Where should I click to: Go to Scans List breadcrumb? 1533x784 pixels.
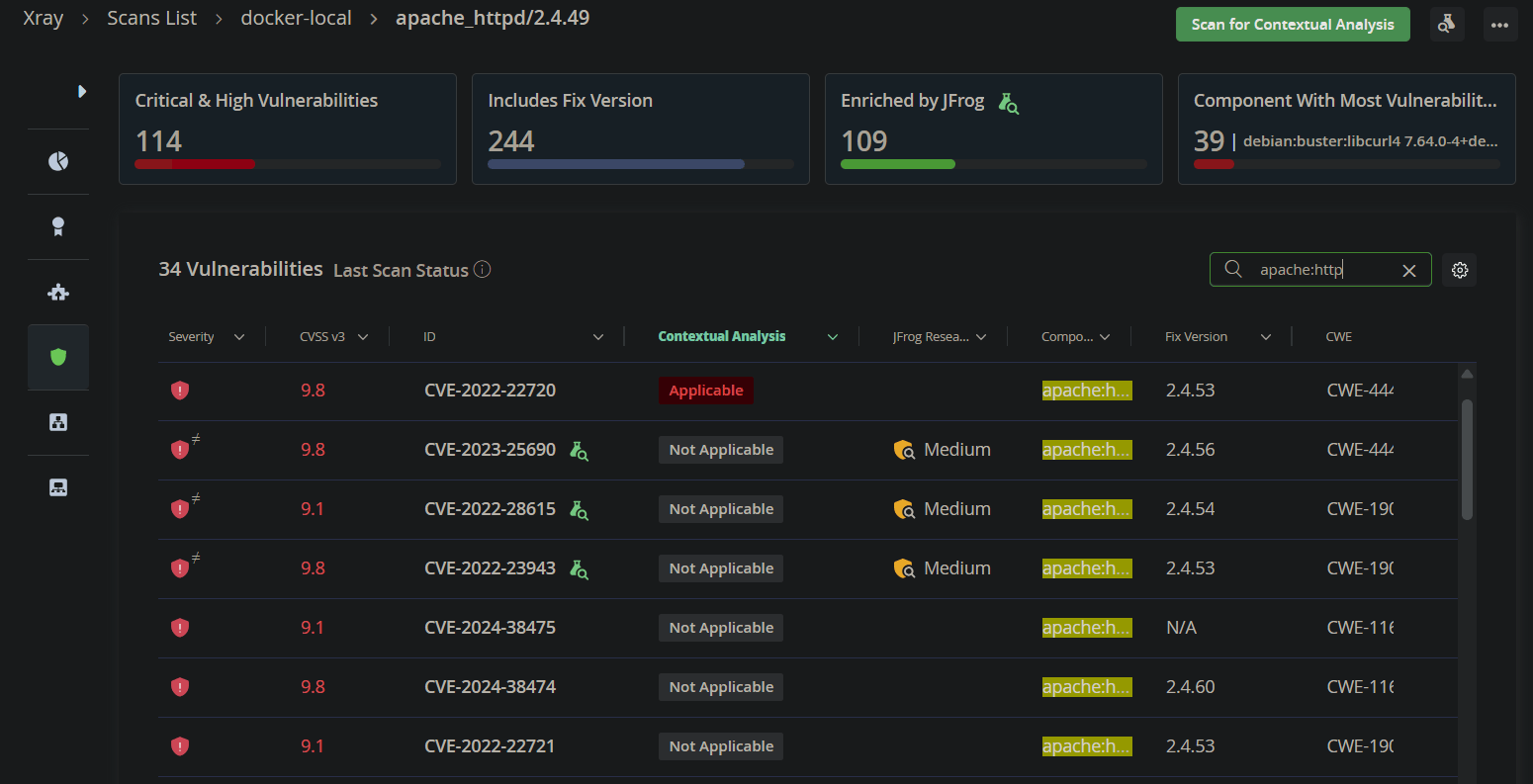click(152, 18)
